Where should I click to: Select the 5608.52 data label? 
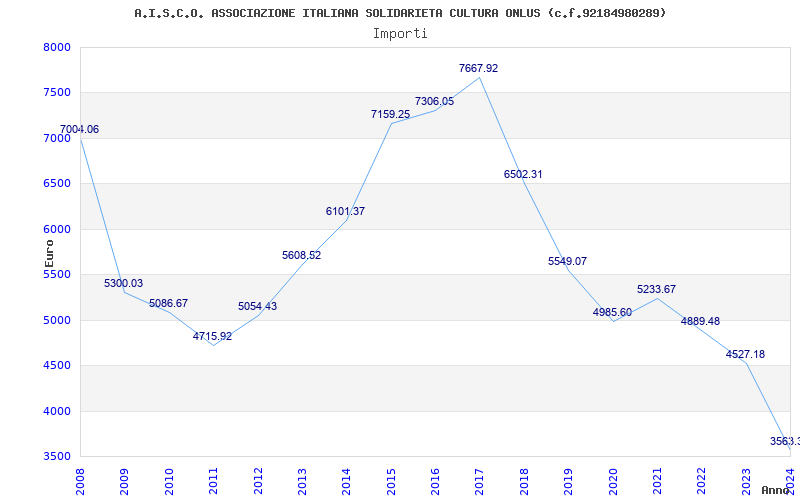coord(302,256)
